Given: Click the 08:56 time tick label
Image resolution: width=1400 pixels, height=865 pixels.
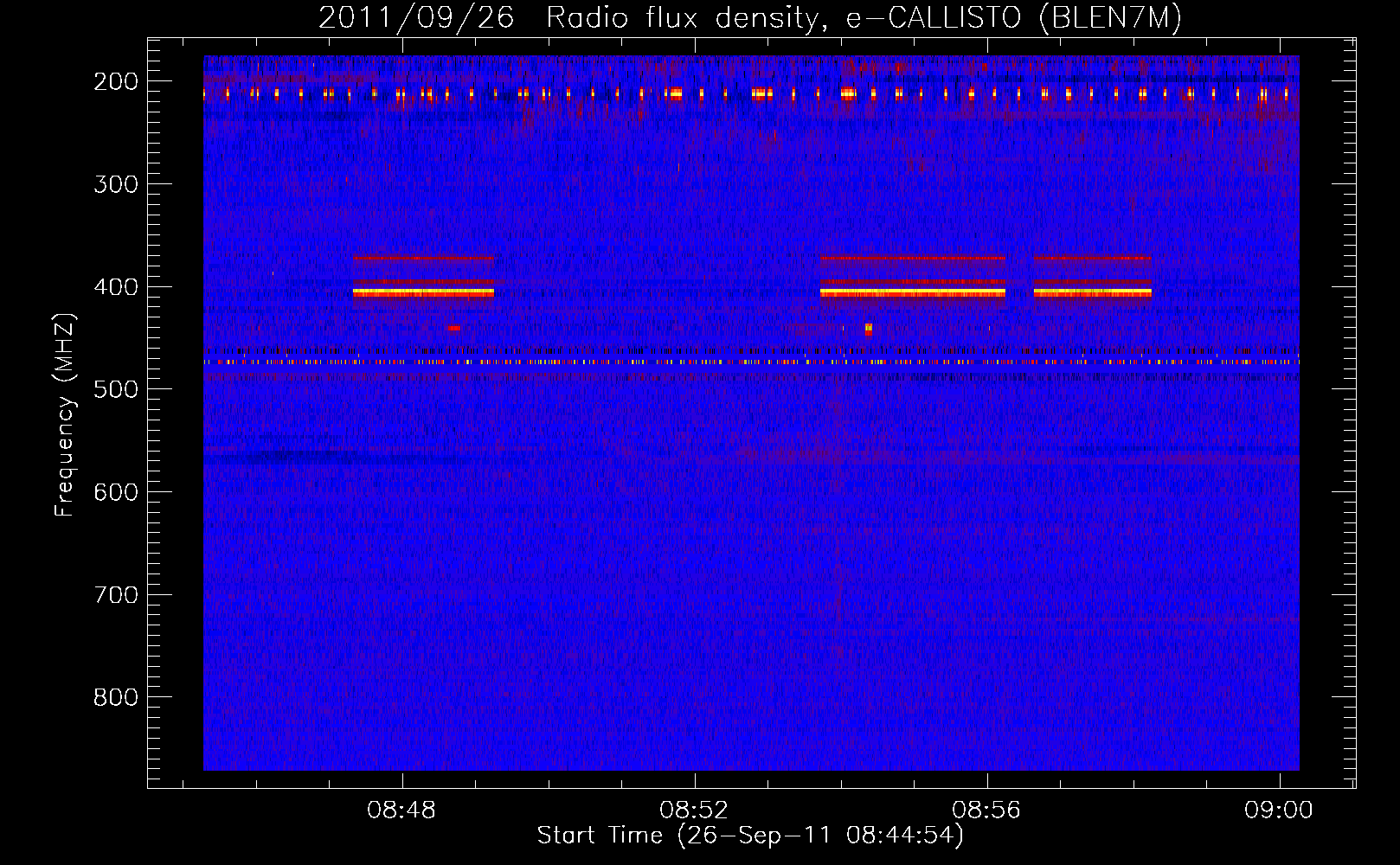Looking at the screenshot, I should 986,811.
